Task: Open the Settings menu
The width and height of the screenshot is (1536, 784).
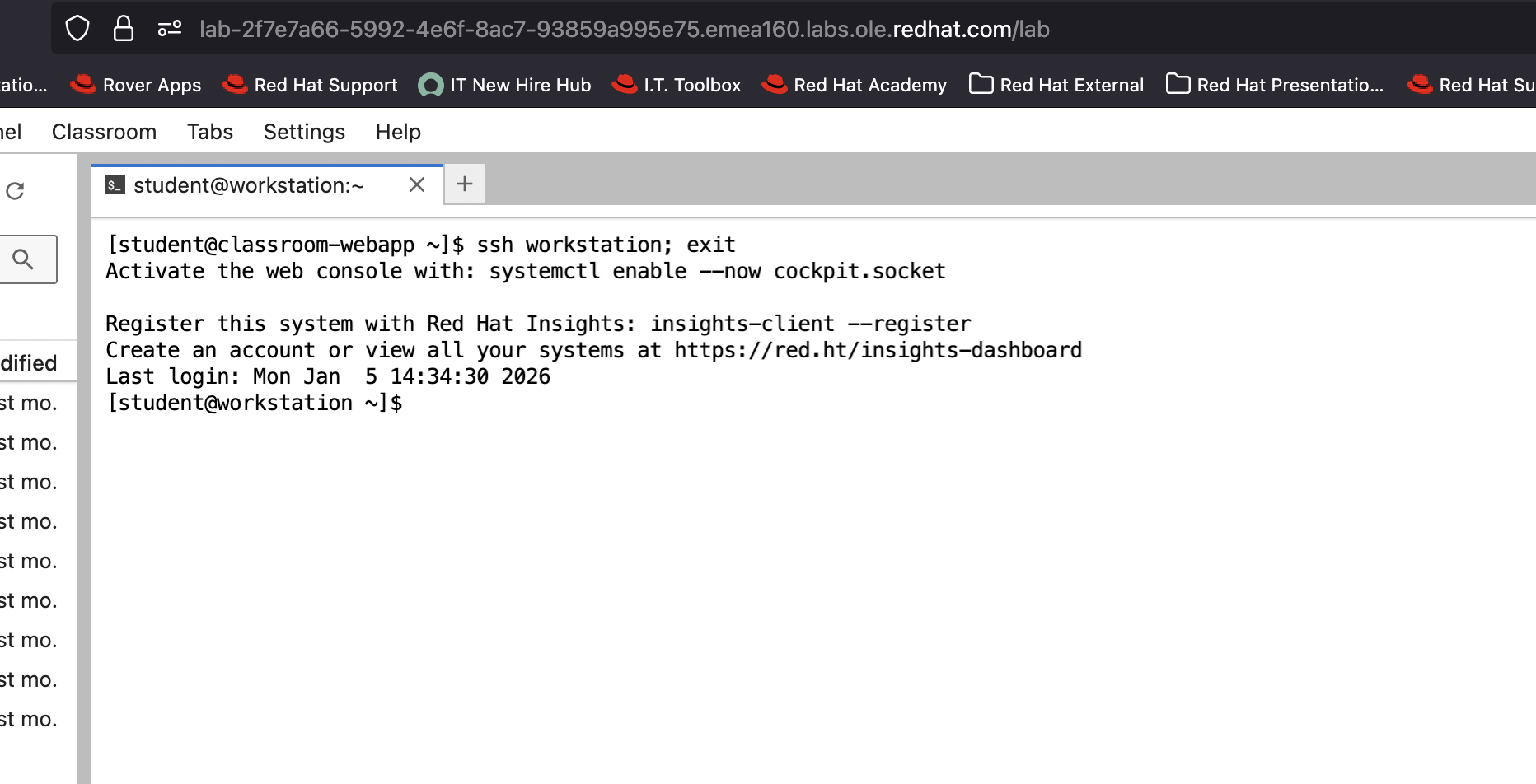Action: (x=304, y=132)
